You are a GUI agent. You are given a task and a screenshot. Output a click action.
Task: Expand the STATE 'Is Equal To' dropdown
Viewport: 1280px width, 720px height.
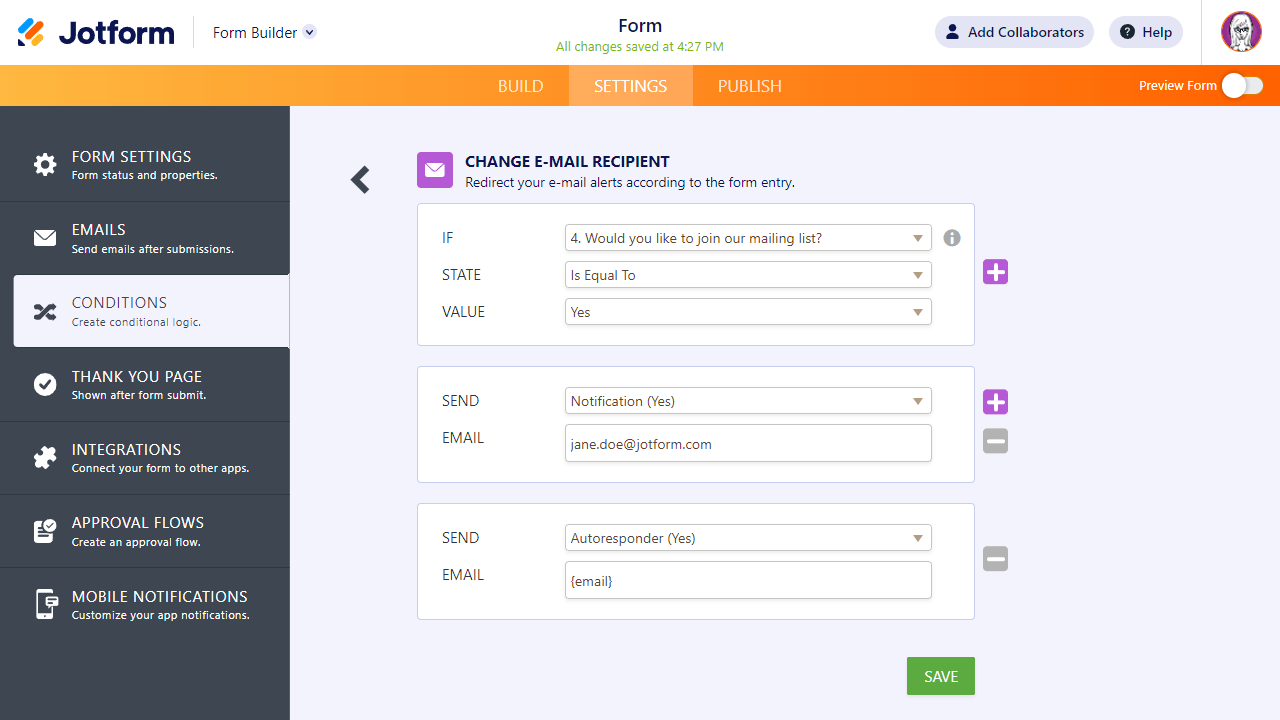(748, 275)
